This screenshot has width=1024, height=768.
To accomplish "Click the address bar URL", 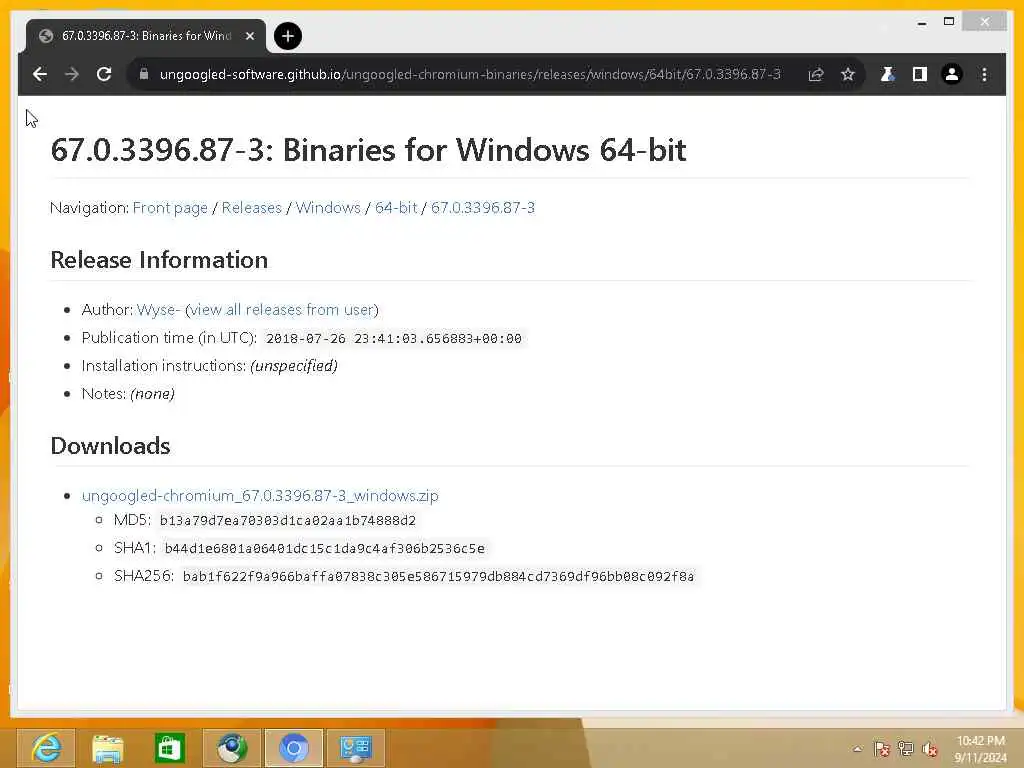I will pyautogui.click(x=470, y=74).
